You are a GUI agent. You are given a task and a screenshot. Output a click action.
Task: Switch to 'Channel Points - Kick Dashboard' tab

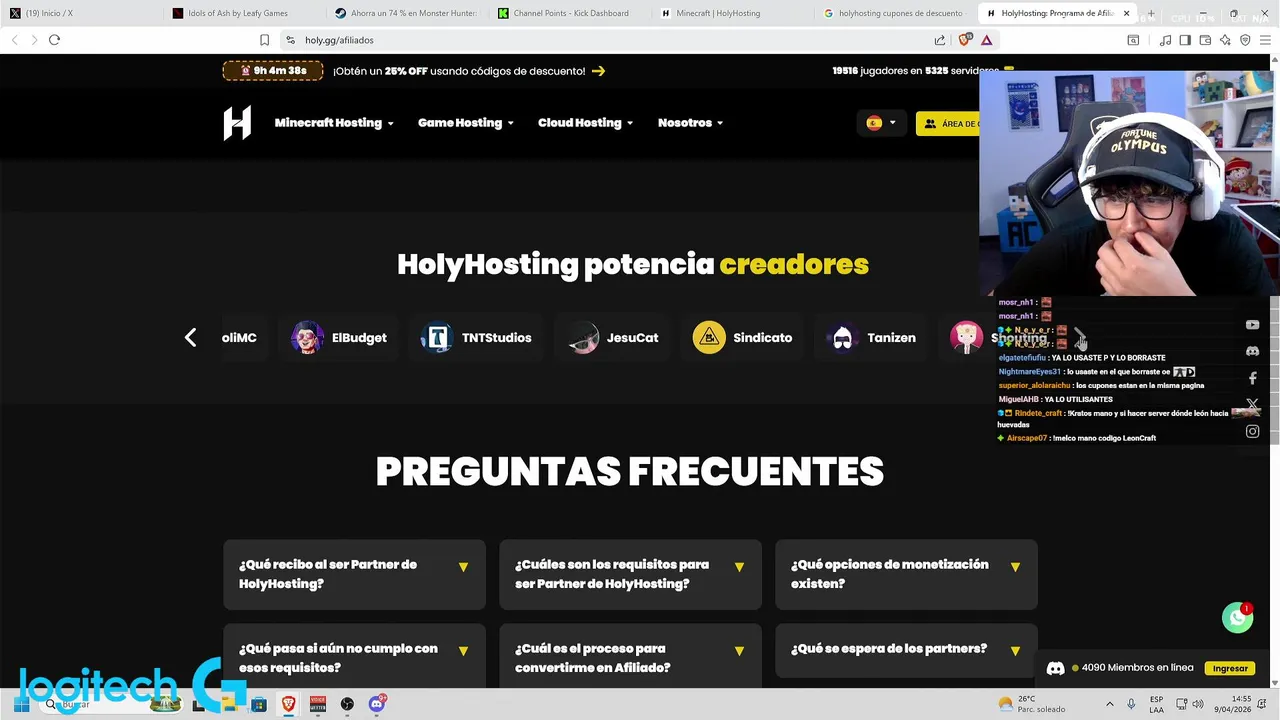click(x=569, y=13)
